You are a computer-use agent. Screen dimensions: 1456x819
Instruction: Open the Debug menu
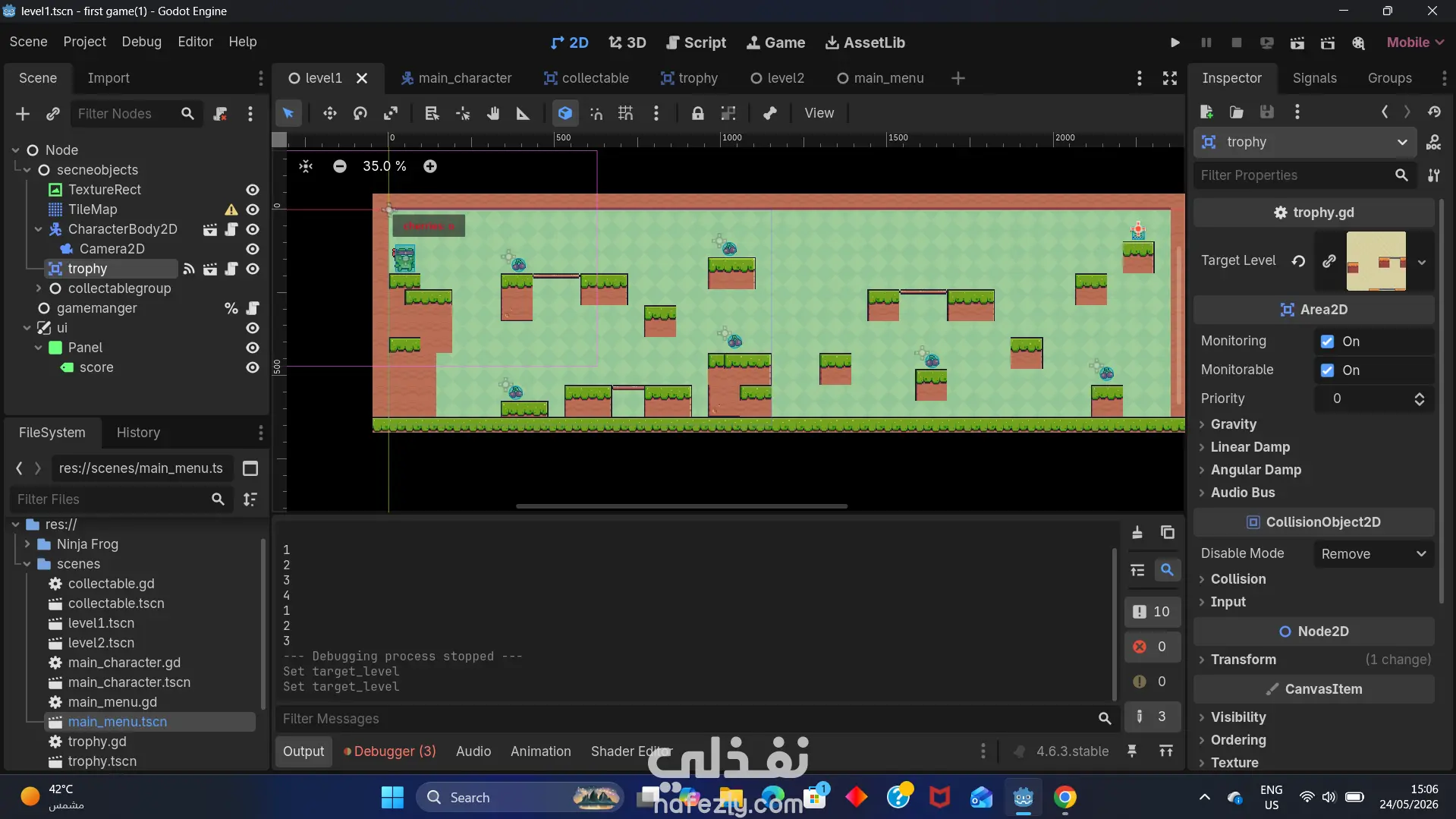(142, 42)
